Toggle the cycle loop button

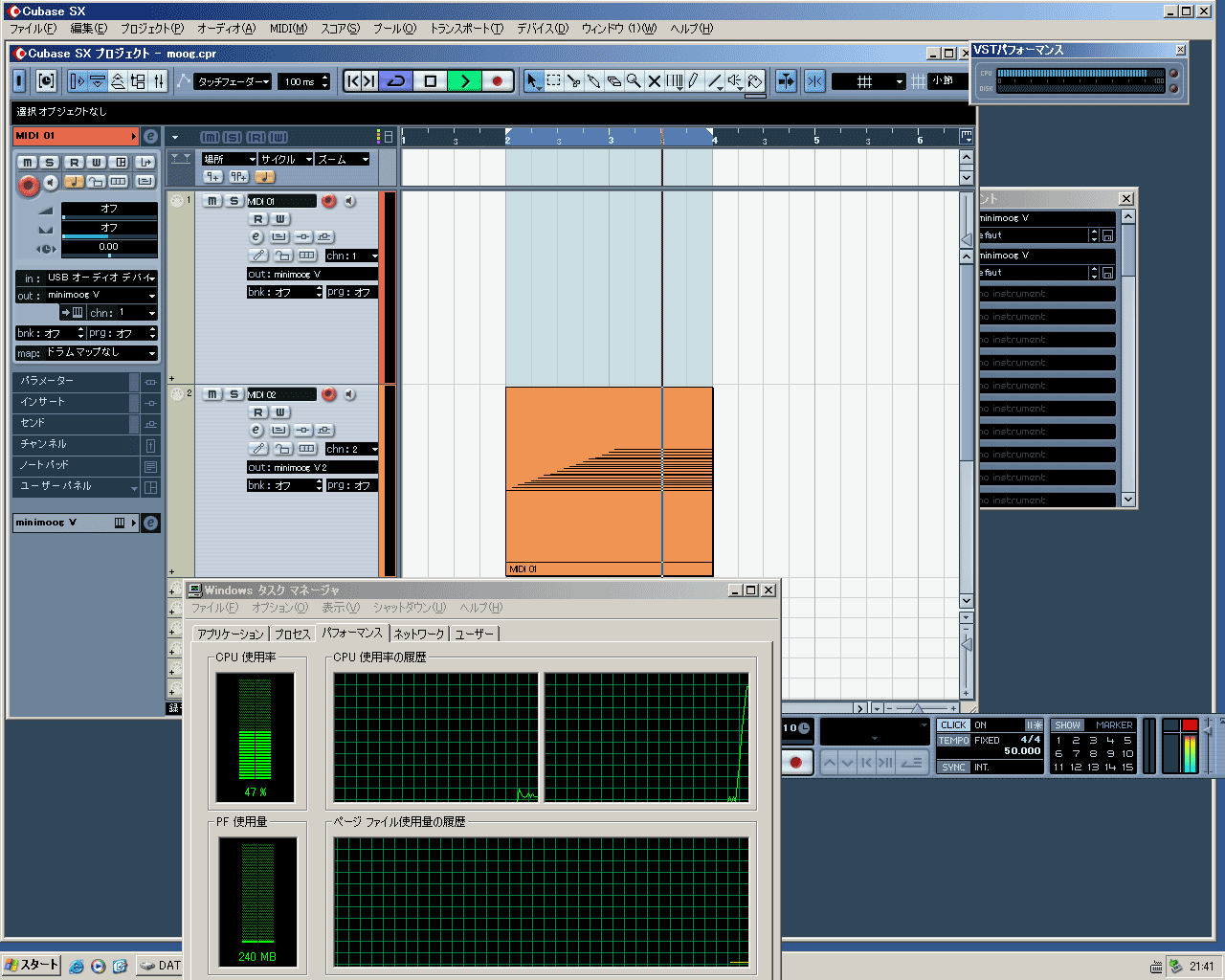click(x=396, y=81)
